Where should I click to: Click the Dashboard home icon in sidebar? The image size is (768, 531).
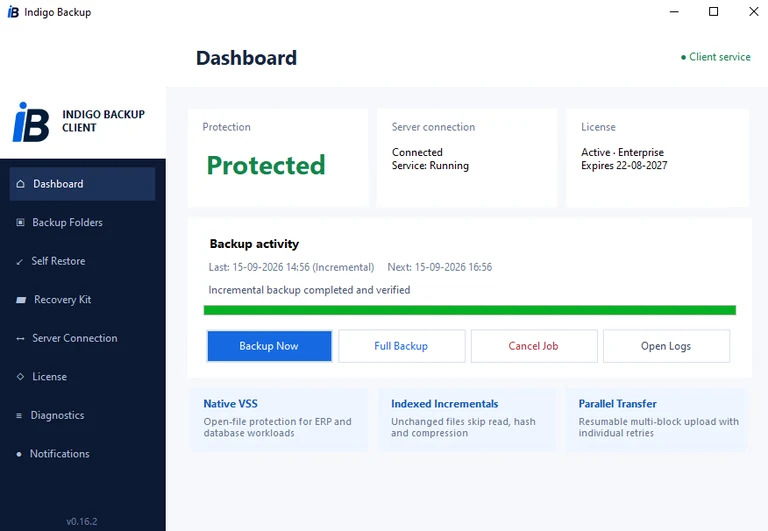coord(21,184)
